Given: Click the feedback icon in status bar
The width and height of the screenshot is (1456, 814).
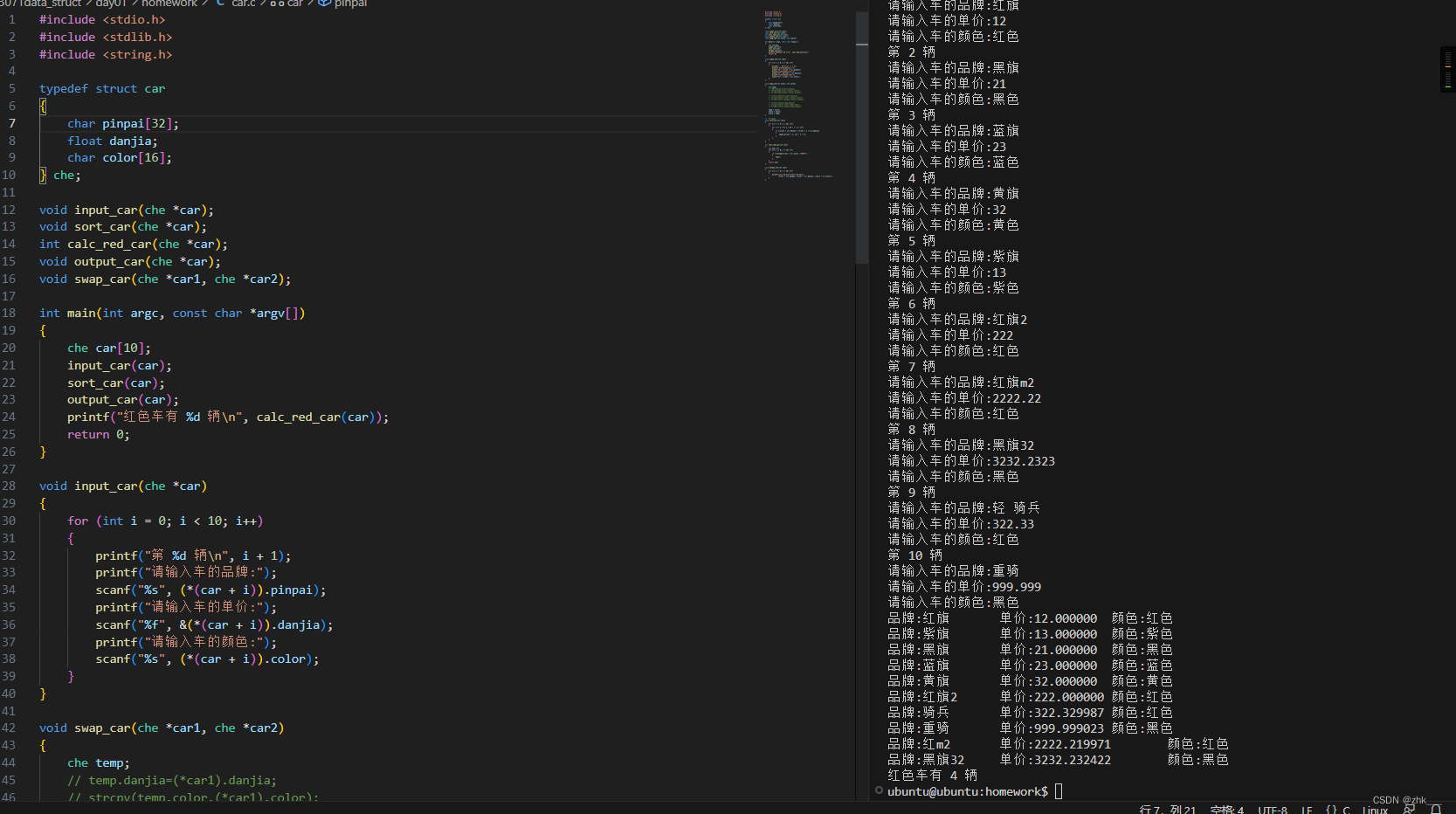Looking at the screenshot, I should 1409,809.
